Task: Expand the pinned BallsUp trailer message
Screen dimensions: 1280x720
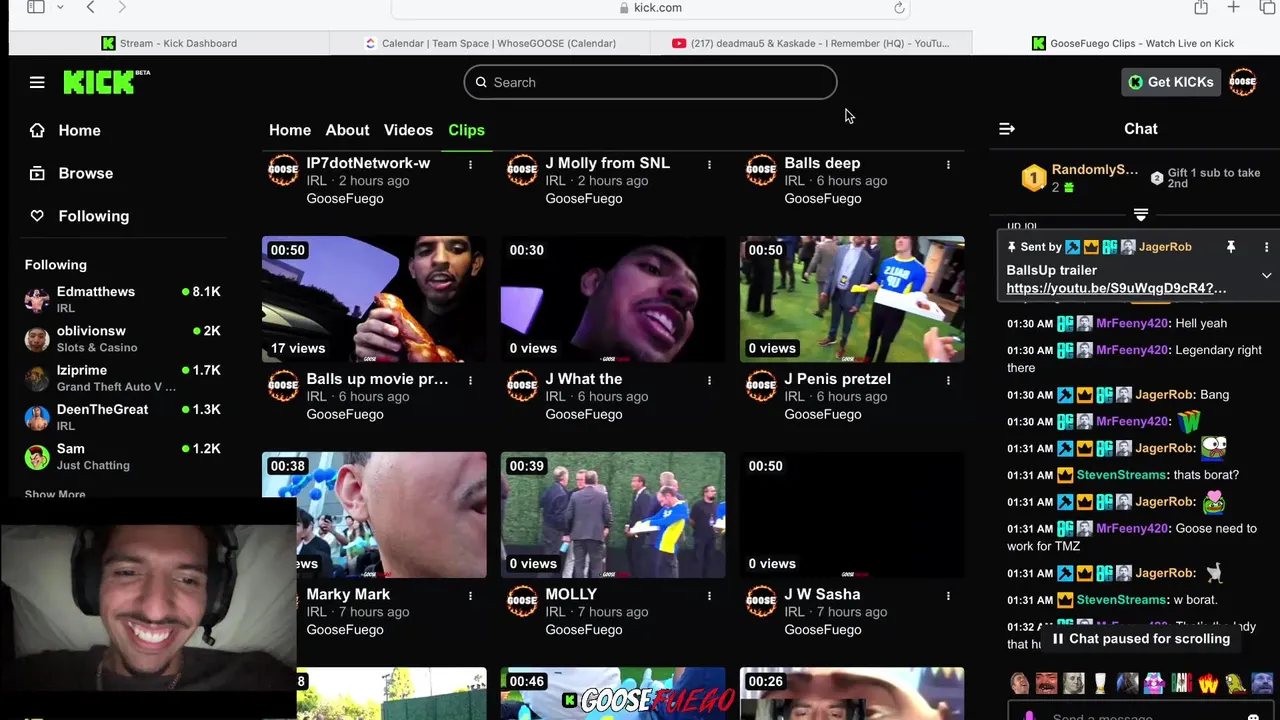Action: (x=1266, y=276)
